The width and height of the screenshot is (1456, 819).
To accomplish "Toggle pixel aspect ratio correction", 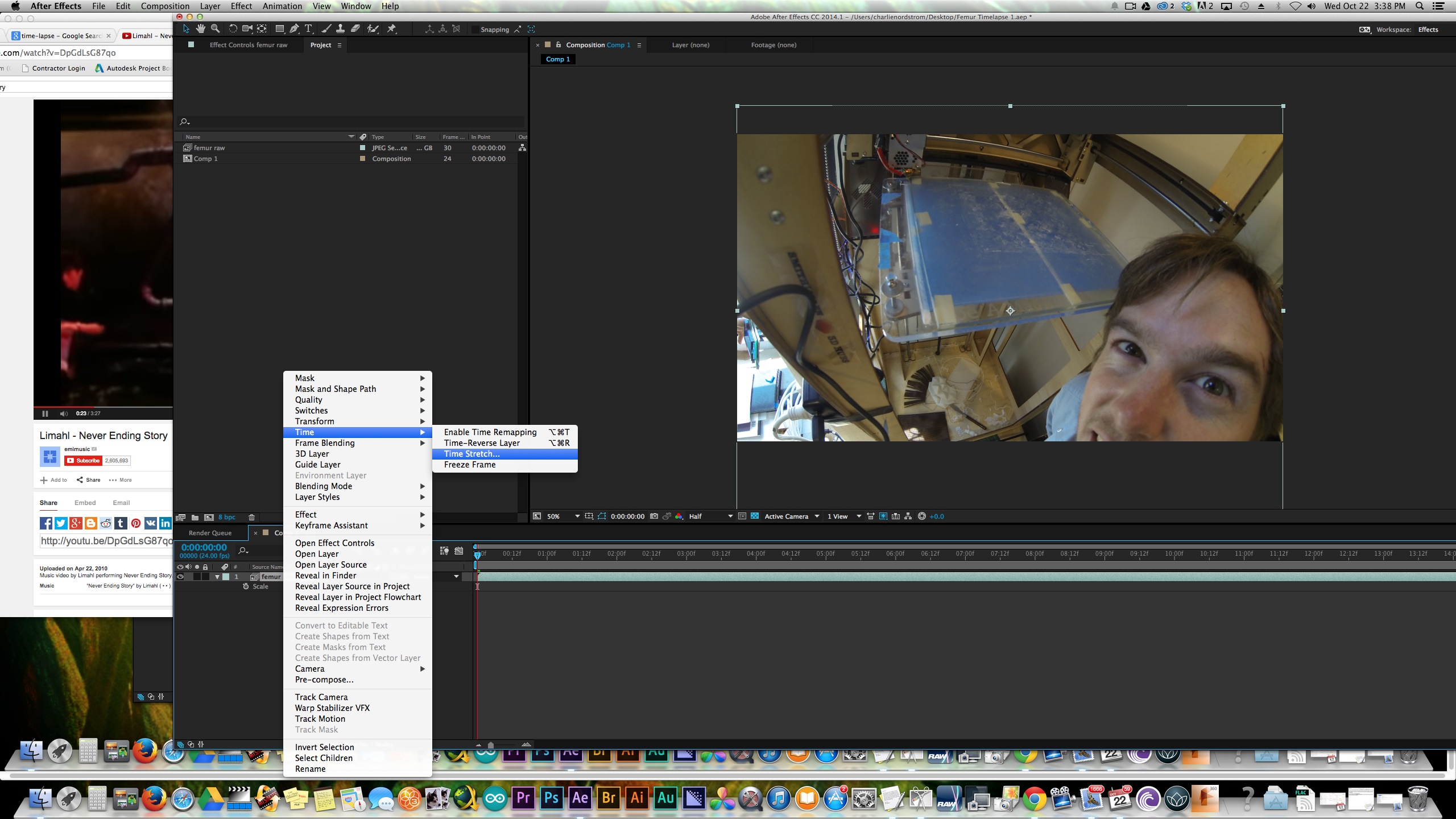I will (871, 516).
